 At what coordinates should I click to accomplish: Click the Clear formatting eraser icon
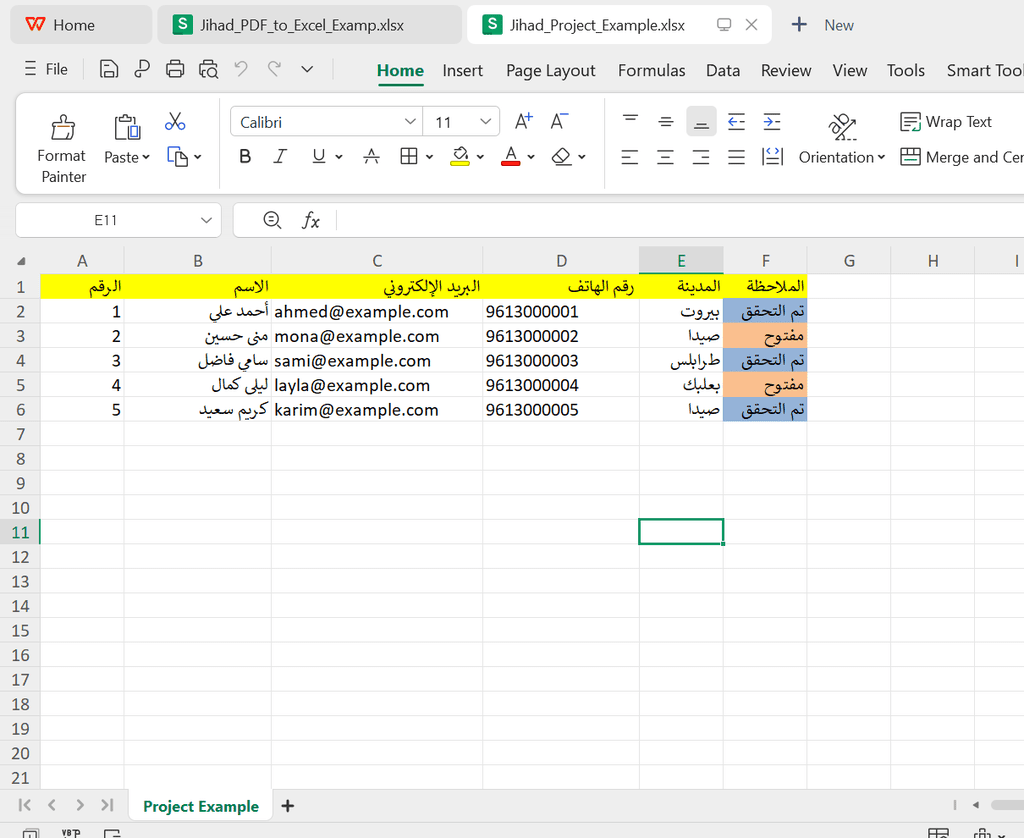tap(562, 157)
